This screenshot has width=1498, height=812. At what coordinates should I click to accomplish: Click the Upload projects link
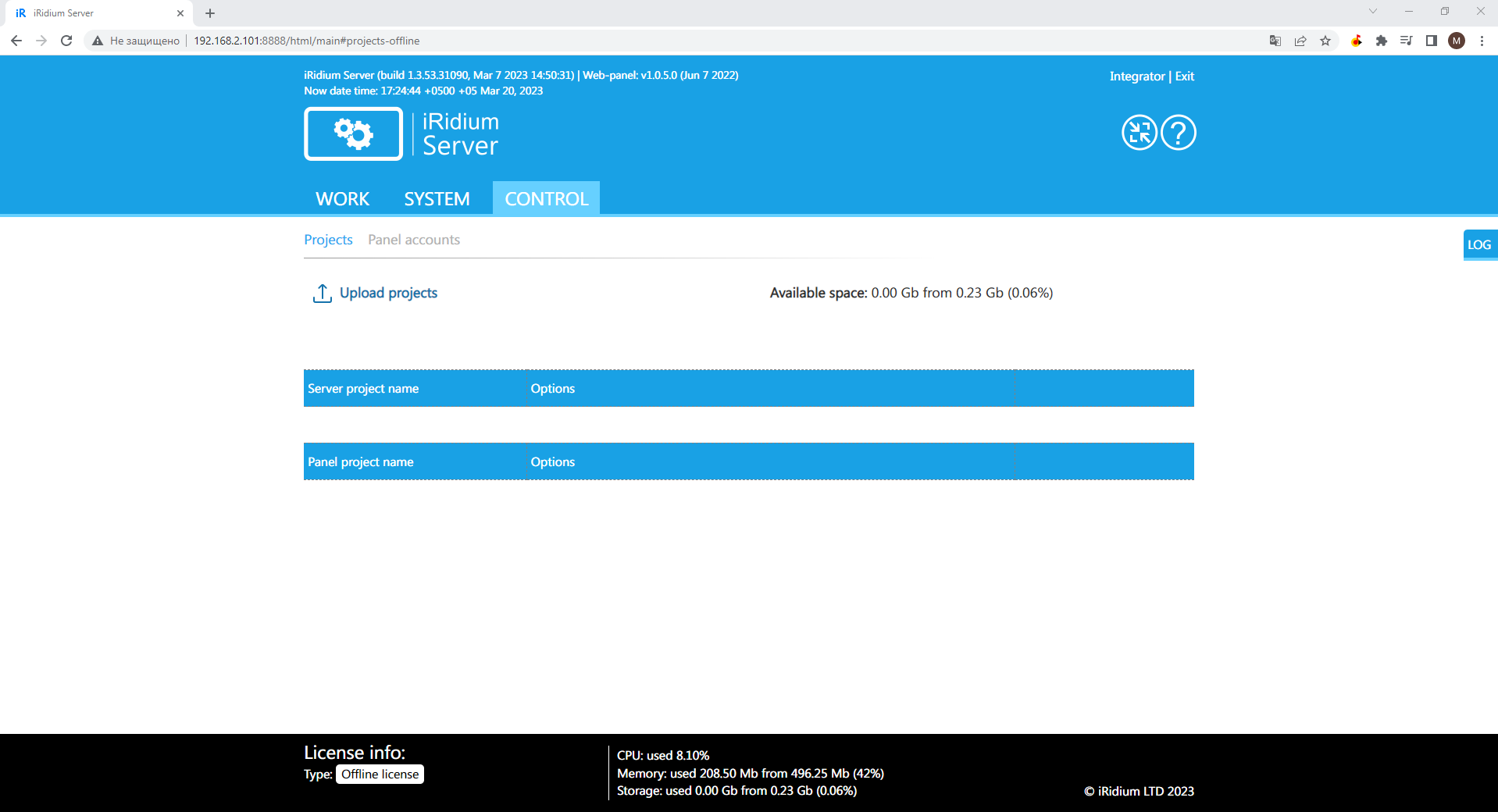(388, 294)
